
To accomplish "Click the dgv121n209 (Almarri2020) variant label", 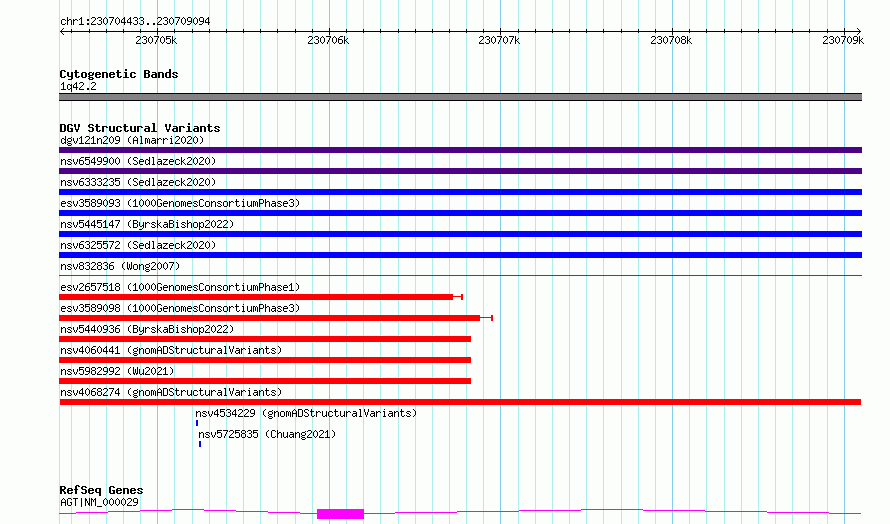I will [x=132, y=140].
